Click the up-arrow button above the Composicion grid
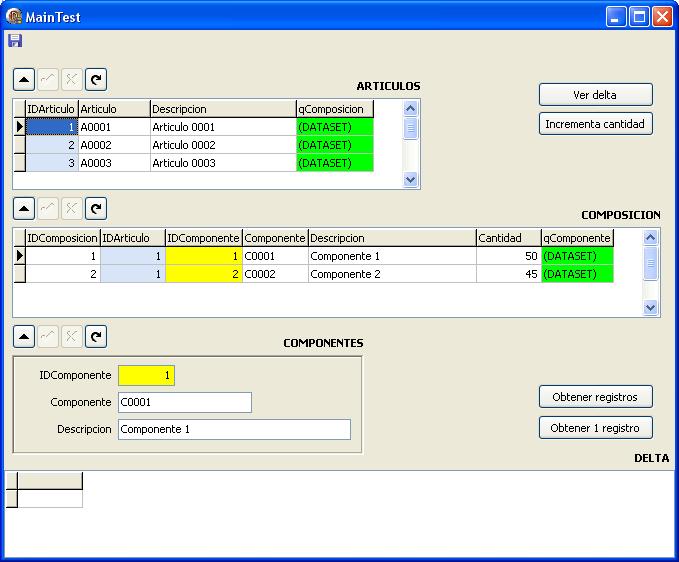Image resolution: width=679 pixels, height=562 pixels. pyautogui.click(x=23, y=208)
